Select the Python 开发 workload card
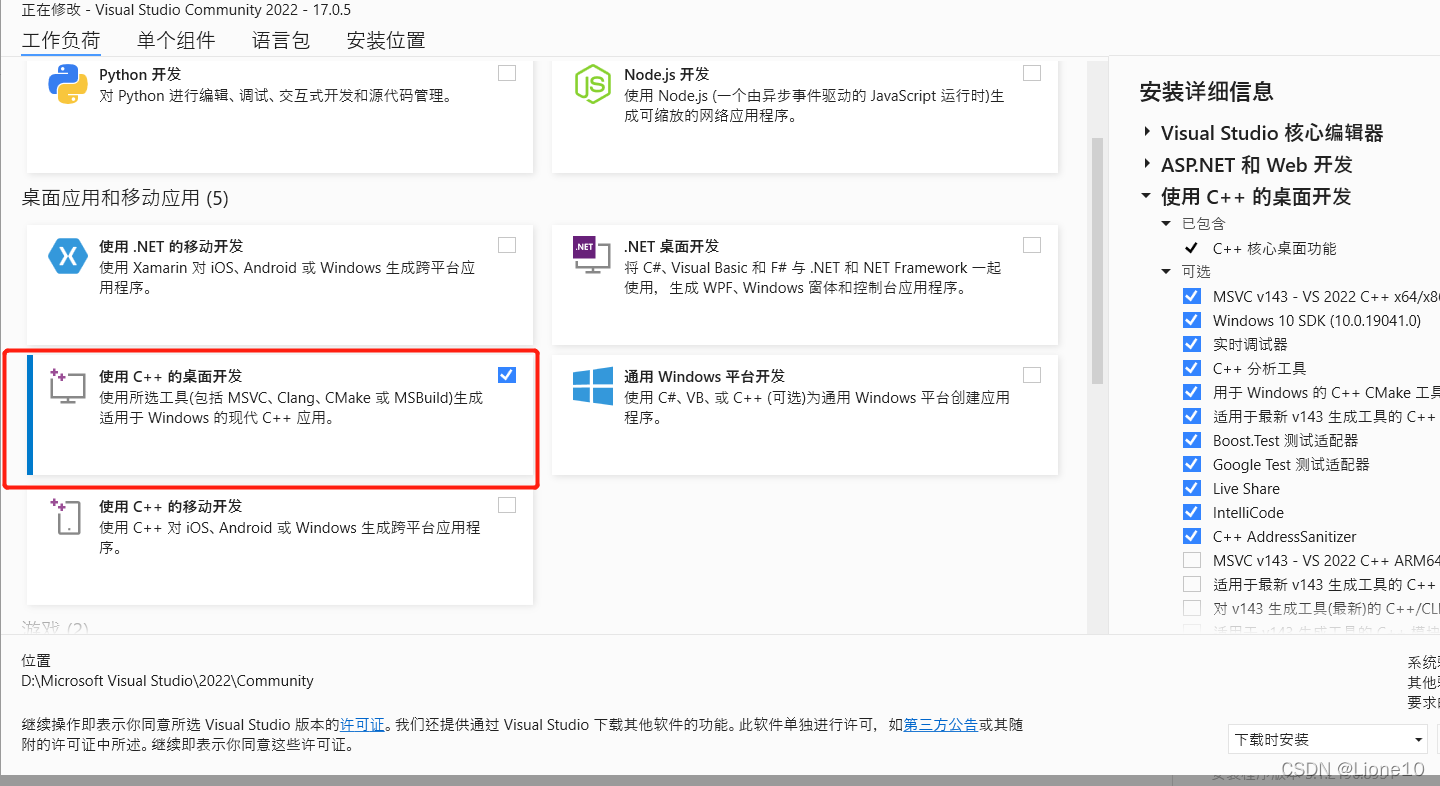 click(280, 115)
